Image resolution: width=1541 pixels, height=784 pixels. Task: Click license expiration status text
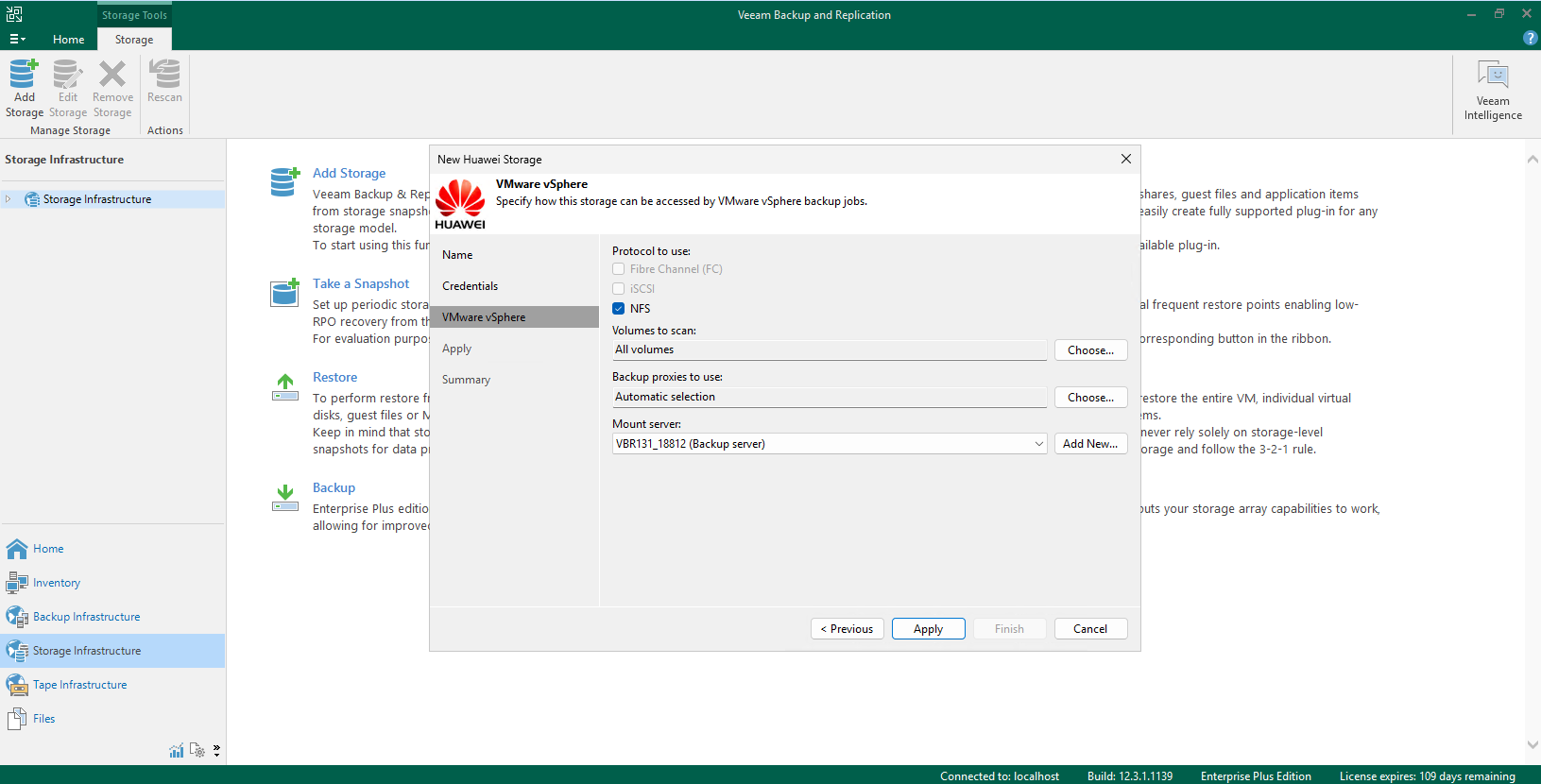tap(1427, 776)
